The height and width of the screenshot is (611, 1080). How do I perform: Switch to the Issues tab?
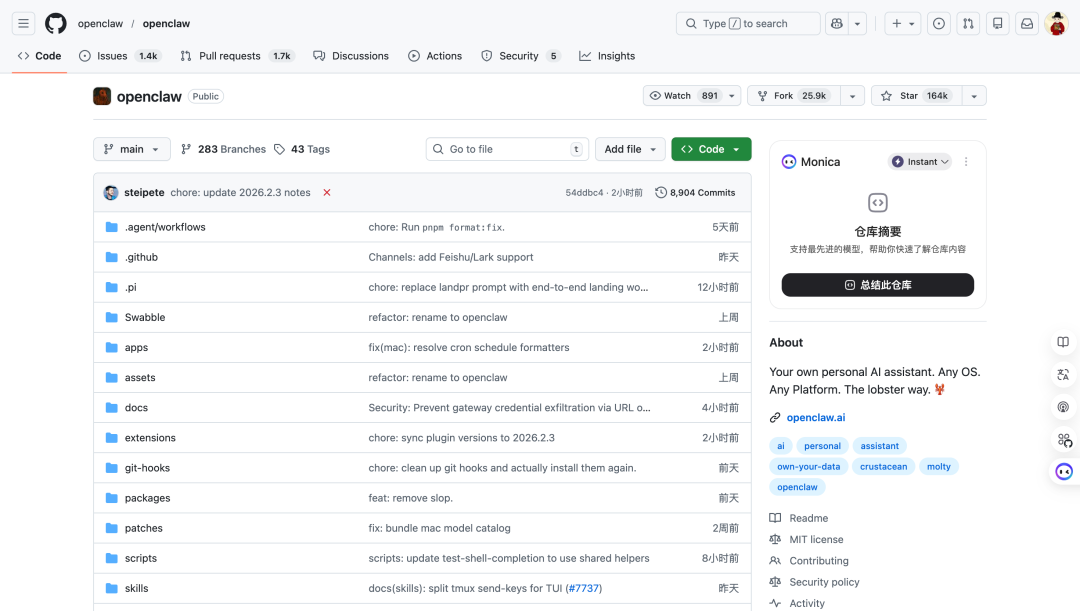pos(121,56)
